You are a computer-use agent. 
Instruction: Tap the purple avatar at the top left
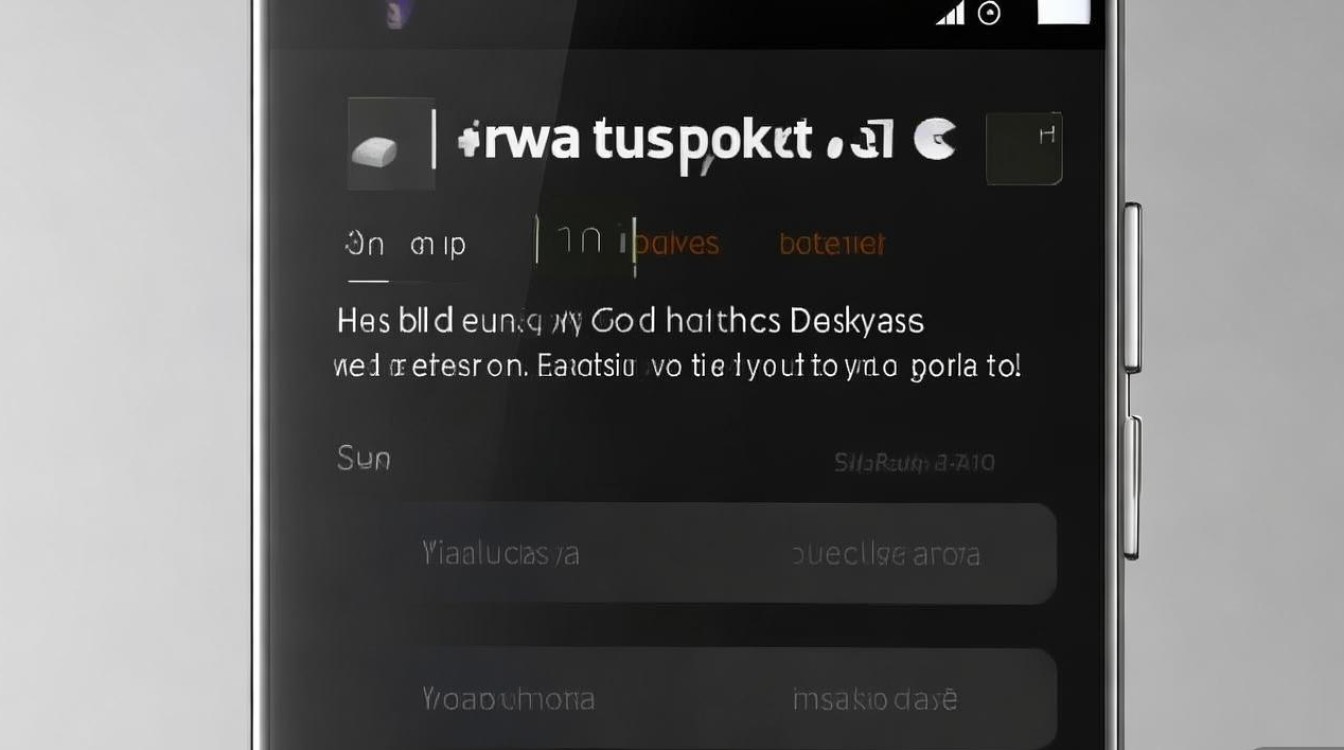point(396,13)
